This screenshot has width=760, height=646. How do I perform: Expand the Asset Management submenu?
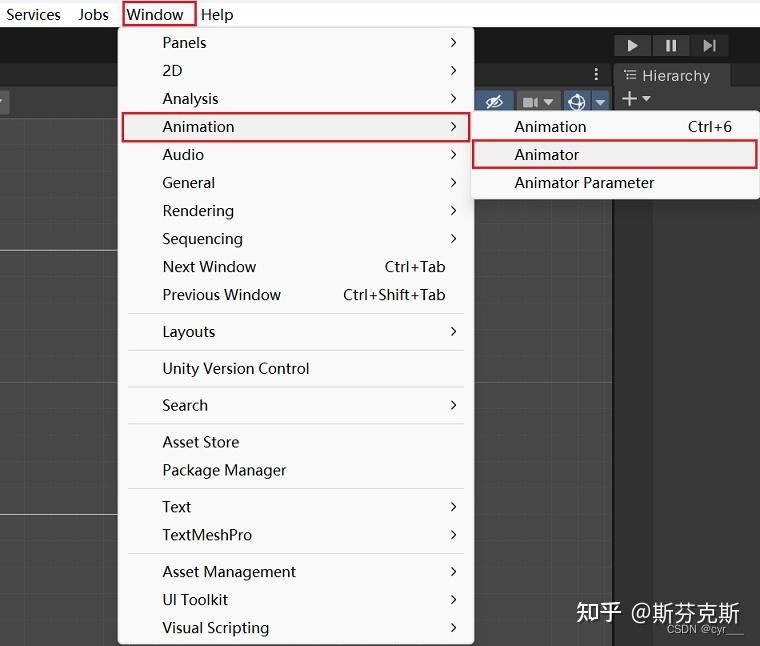296,572
